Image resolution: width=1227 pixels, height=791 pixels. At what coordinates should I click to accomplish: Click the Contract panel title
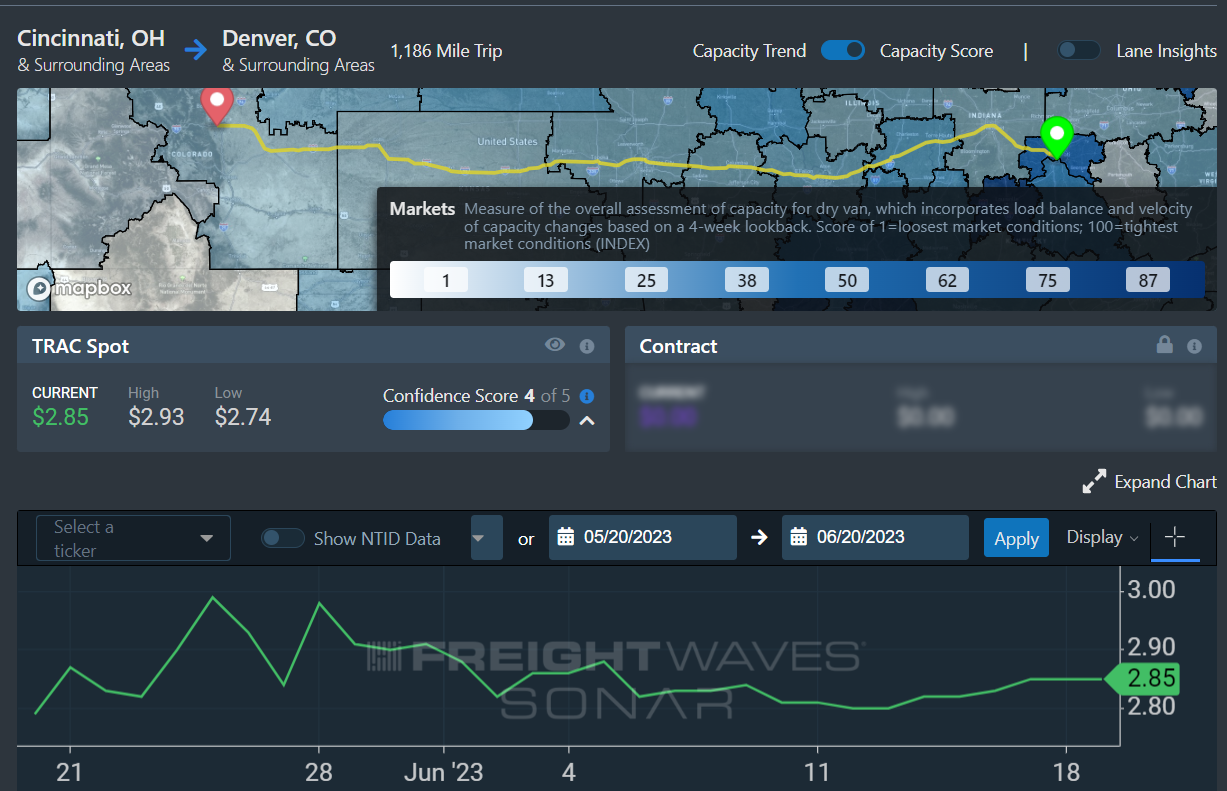click(x=678, y=346)
